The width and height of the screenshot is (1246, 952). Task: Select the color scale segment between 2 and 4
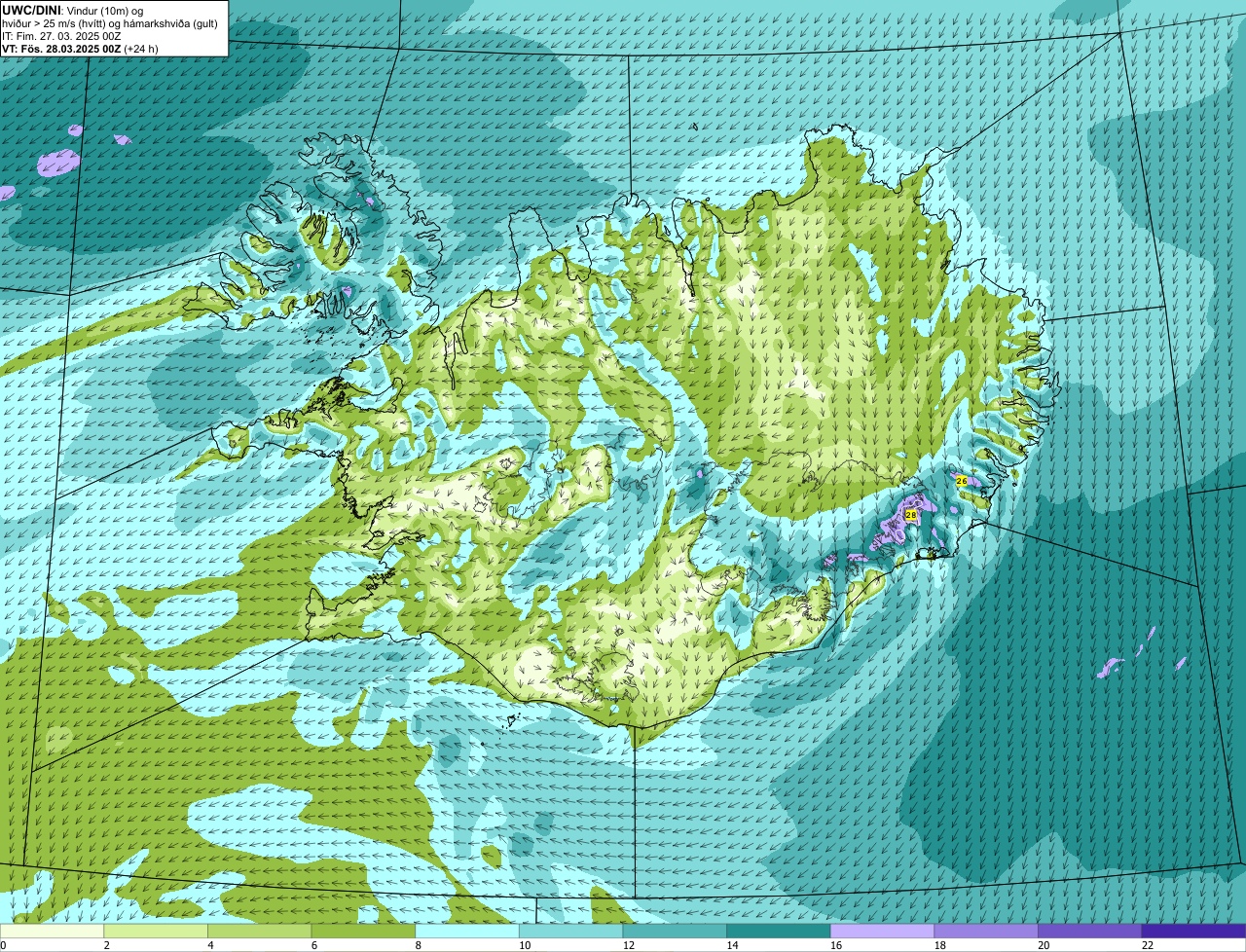click(156, 931)
